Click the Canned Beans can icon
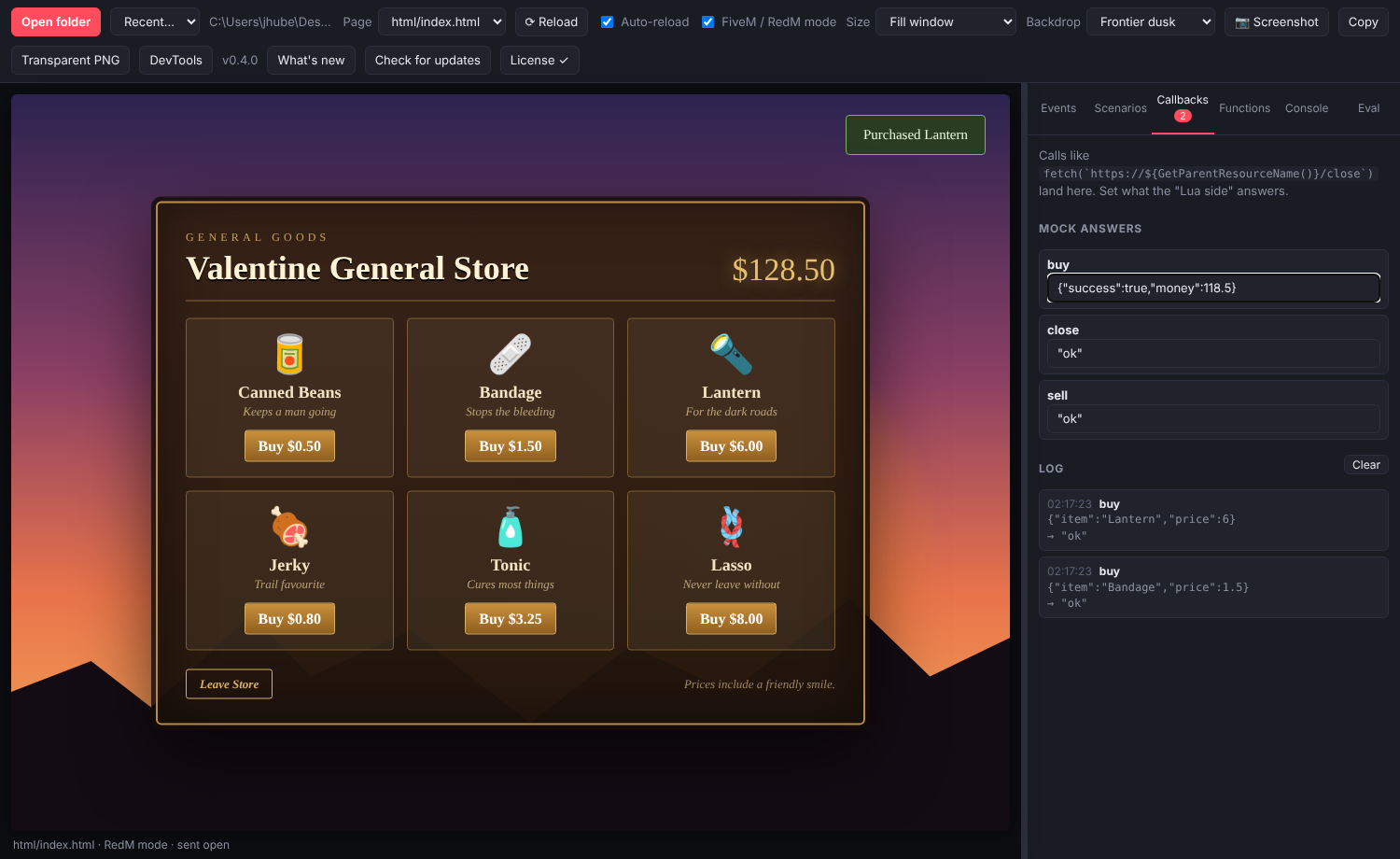Viewport: 1400px width, 859px height. click(289, 355)
